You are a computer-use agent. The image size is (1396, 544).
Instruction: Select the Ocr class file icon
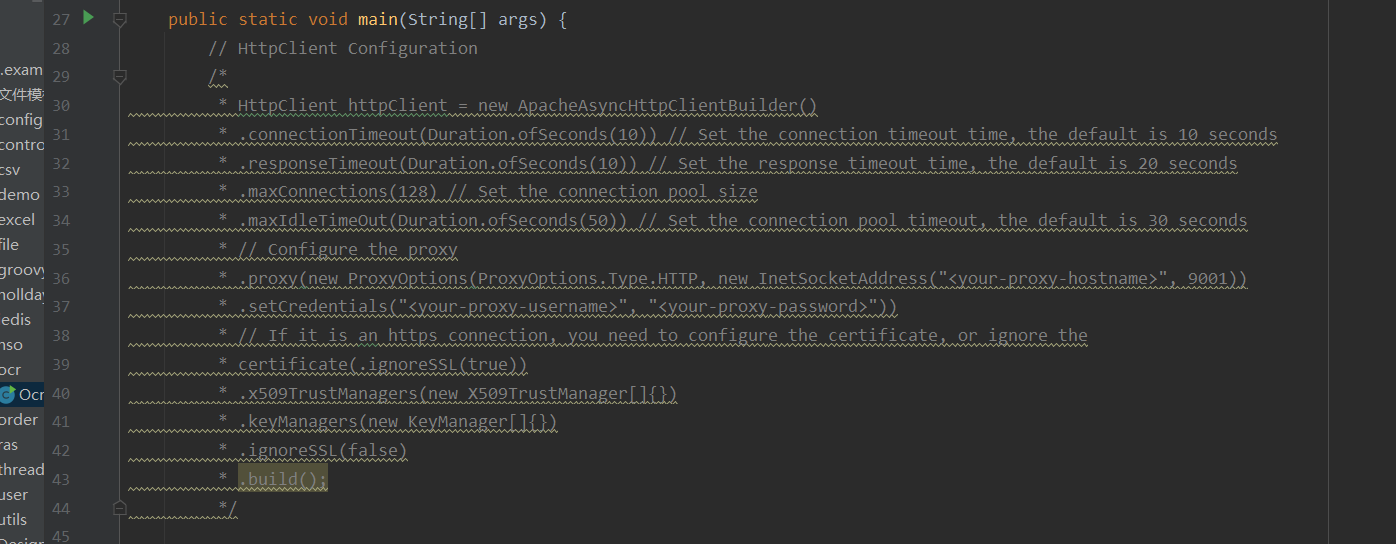pos(8,395)
